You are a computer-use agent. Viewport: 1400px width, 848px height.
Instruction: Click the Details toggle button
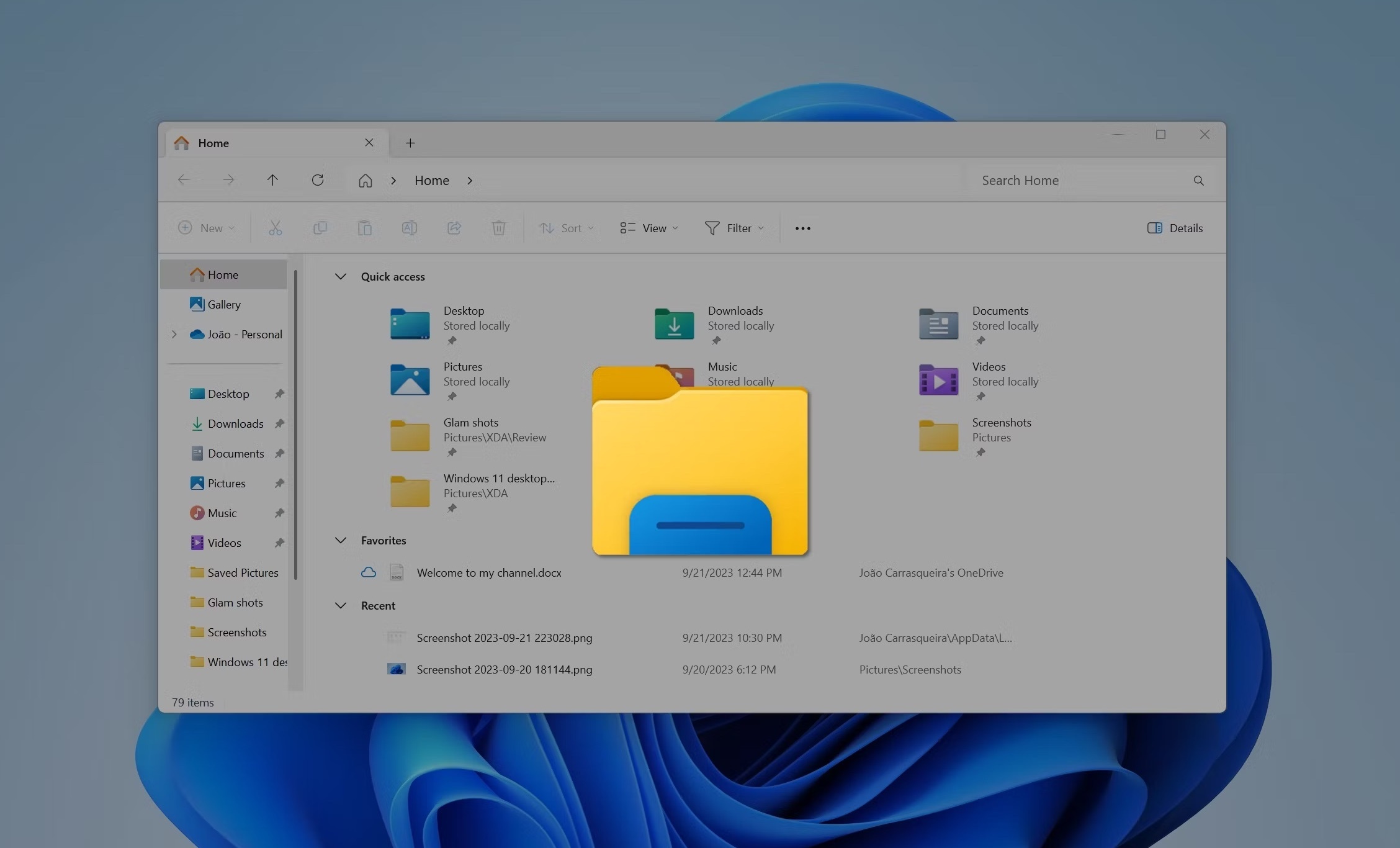coord(1175,227)
